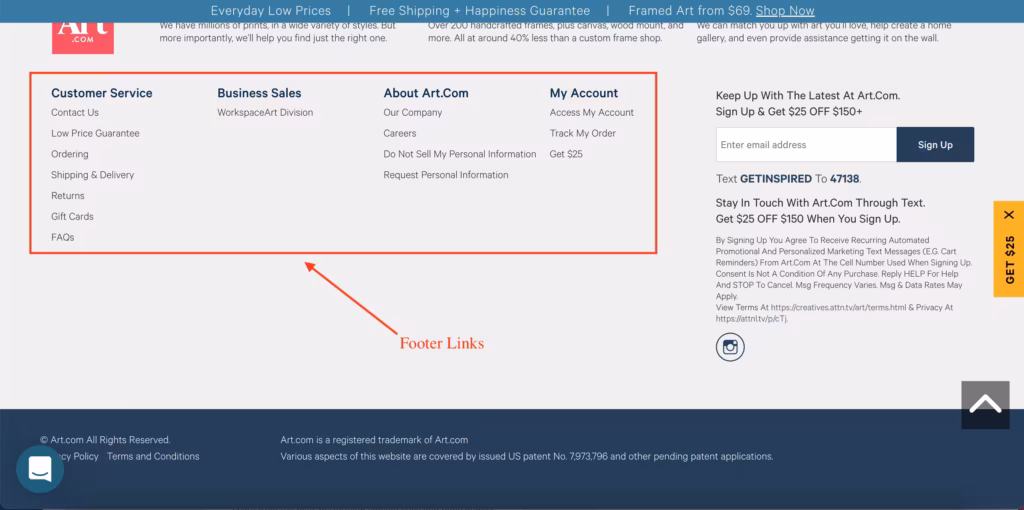1024x510 pixels.
Task: Open Track My Order link
Action: pos(583,133)
